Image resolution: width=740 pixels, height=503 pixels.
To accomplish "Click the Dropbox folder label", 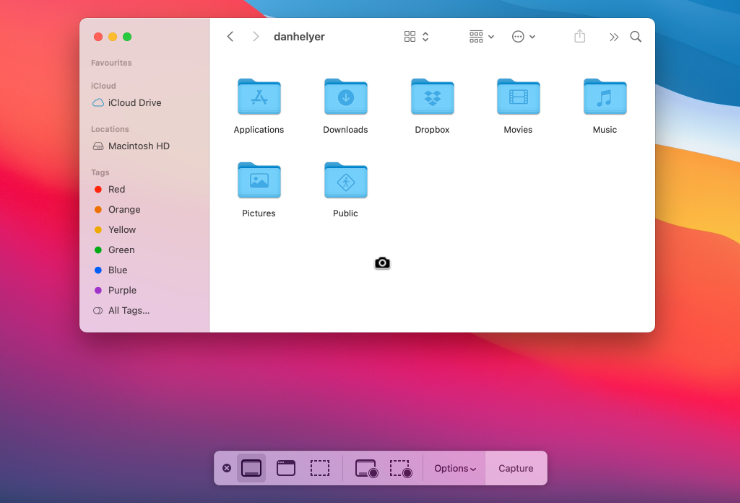I will (432, 130).
